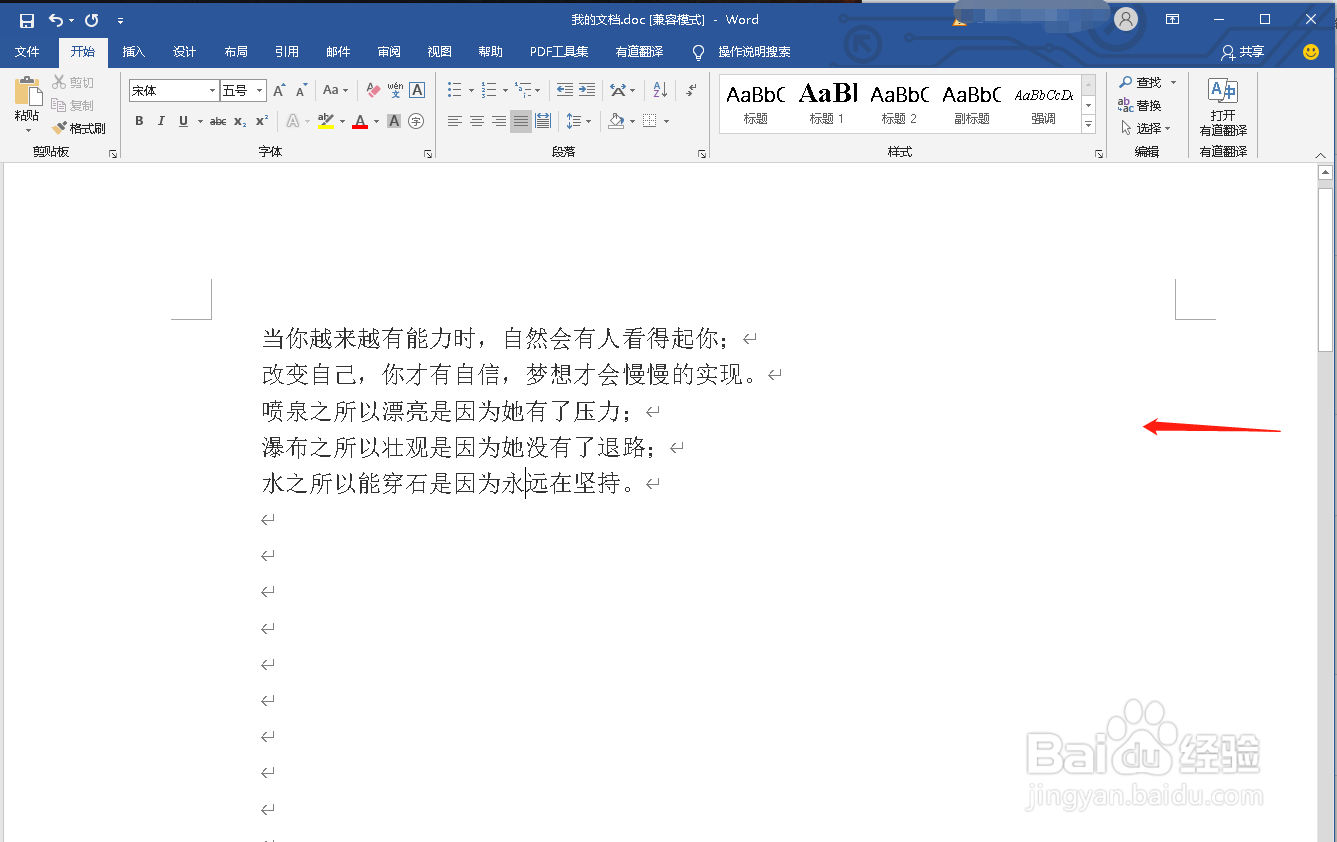The image size is (1337, 842).
Task: Click the clear formatting eraser icon
Action: 373,90
